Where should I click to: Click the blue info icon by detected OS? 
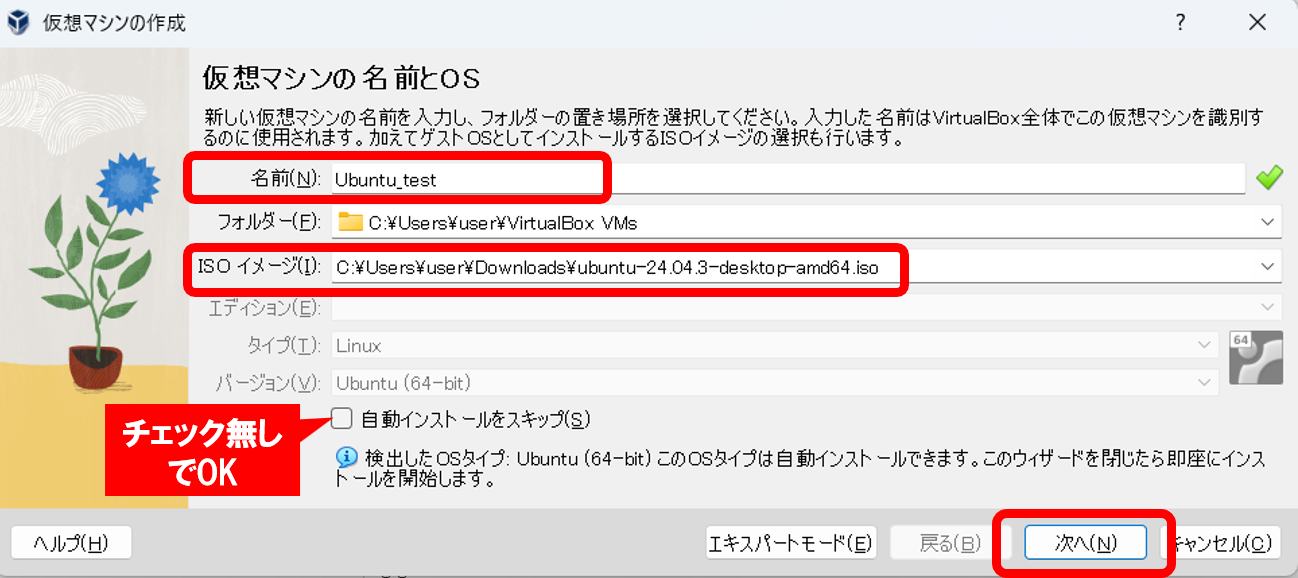click(x=347, y=458)
